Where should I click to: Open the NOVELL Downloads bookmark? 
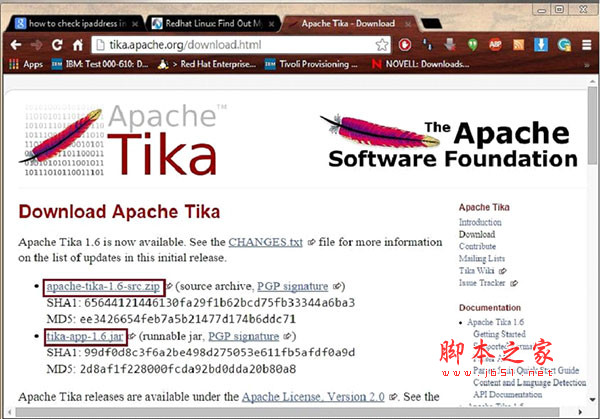click(420, 64)
